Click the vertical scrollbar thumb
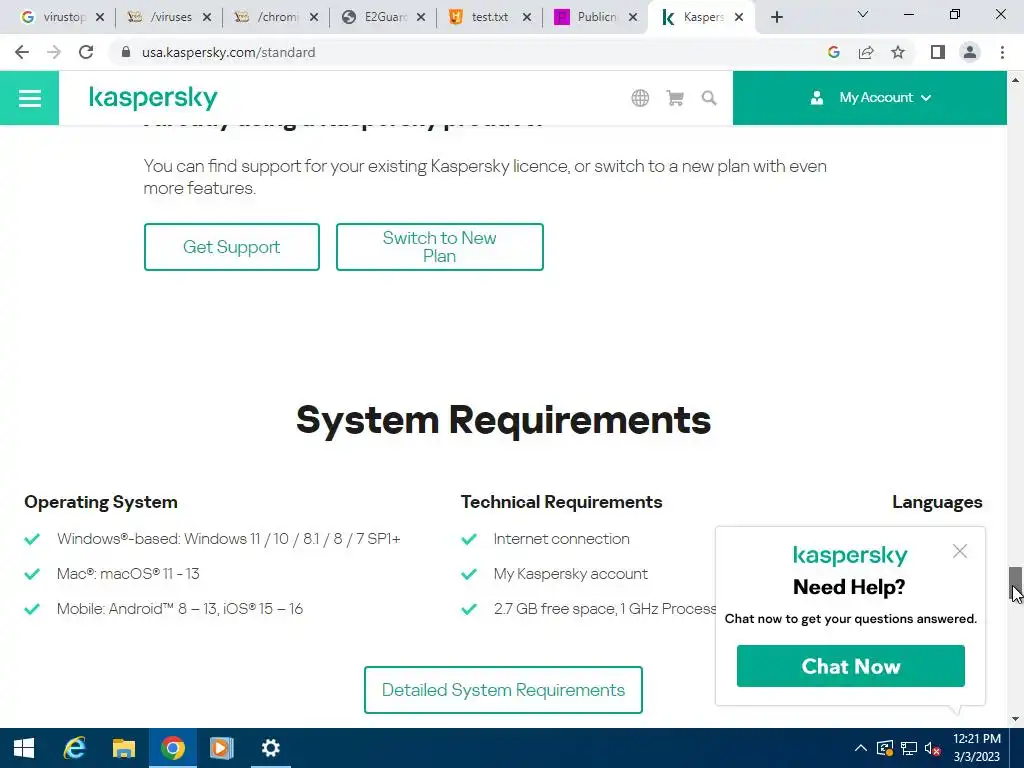Screen dimensions: 1024x768 pyautogui.click(x=1015, y=584)
